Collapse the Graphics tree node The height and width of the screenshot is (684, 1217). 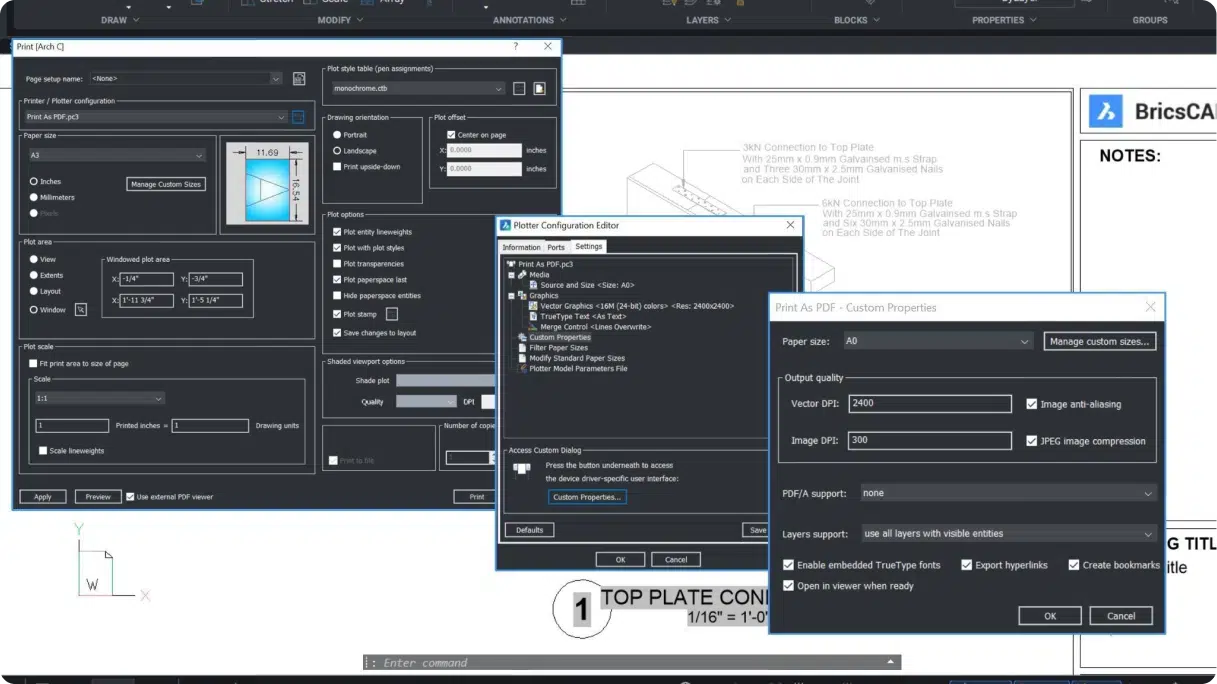pyautogui.click(x=512, y=296)
